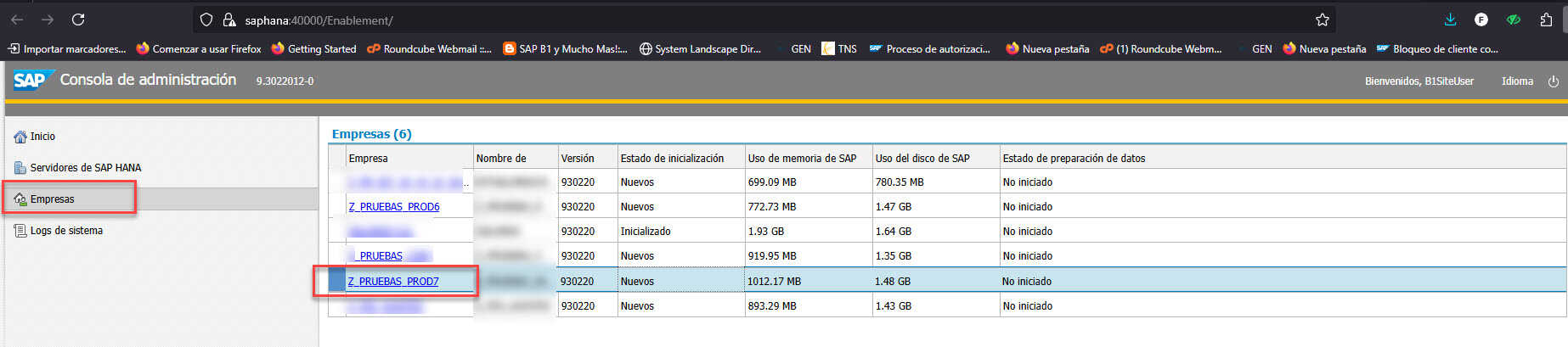Open the Z_PRUEBAS_PROD7 company link
Screen dimensions: 1568x347
click(x=393, y=282)
